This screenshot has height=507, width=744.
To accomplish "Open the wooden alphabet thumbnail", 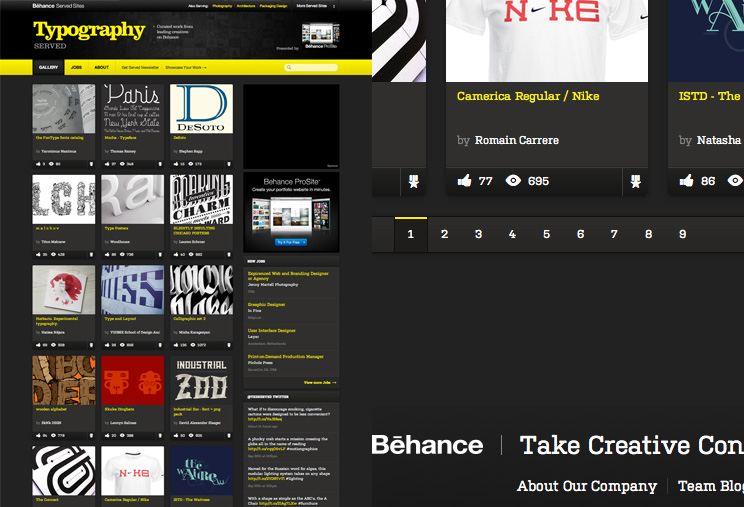I will [x=64, y=380].
